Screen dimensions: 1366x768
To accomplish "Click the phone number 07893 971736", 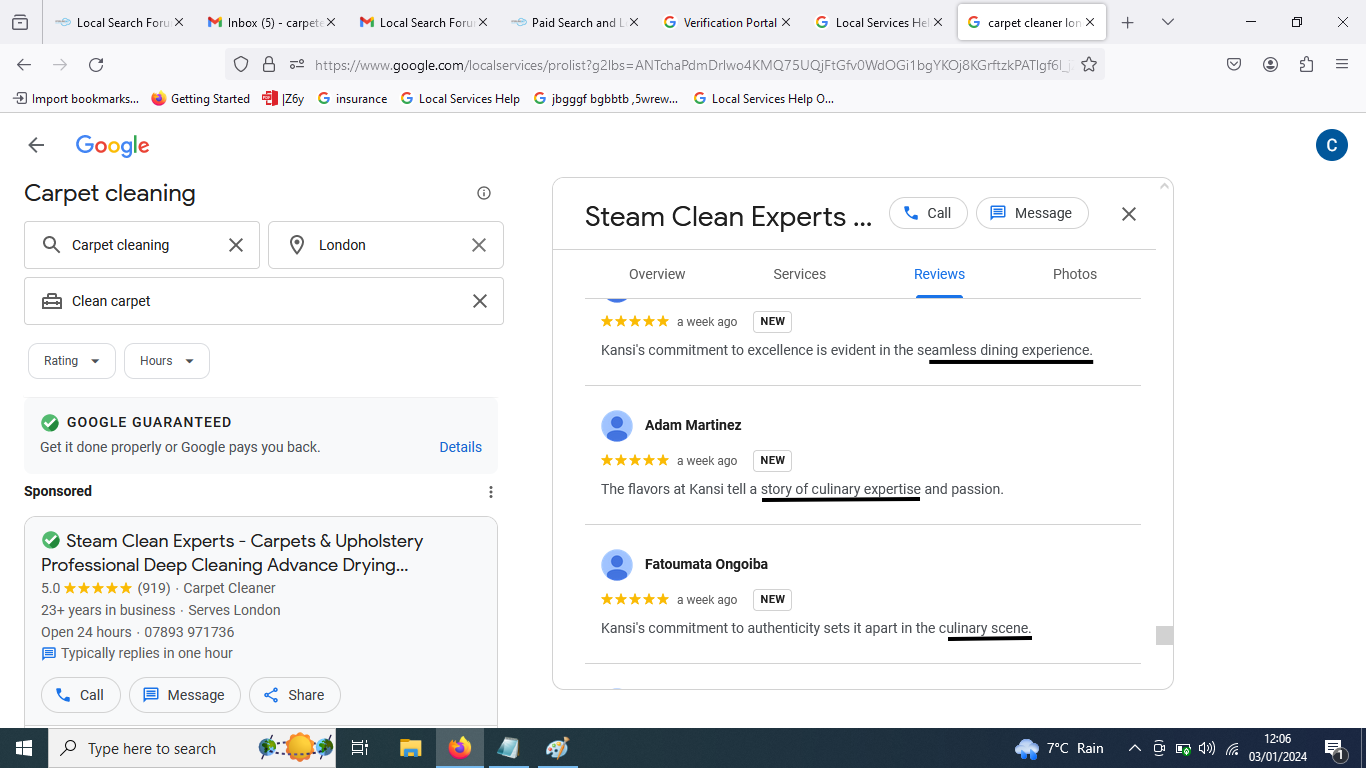I will tap(189, 632).
